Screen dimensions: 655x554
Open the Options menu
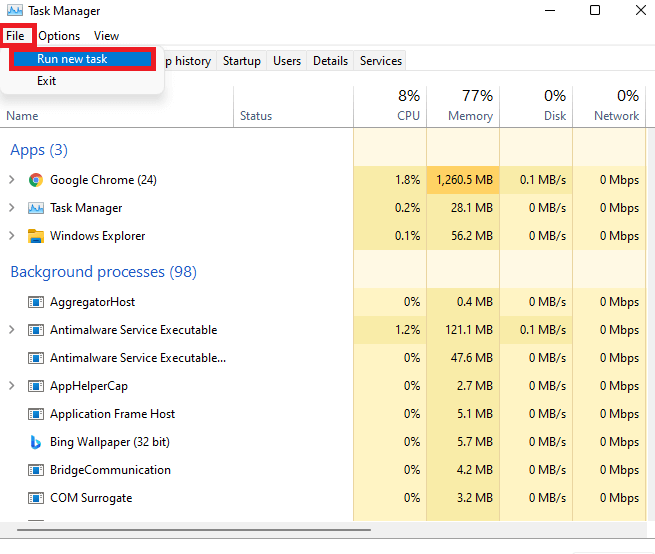tap(59, 36)
